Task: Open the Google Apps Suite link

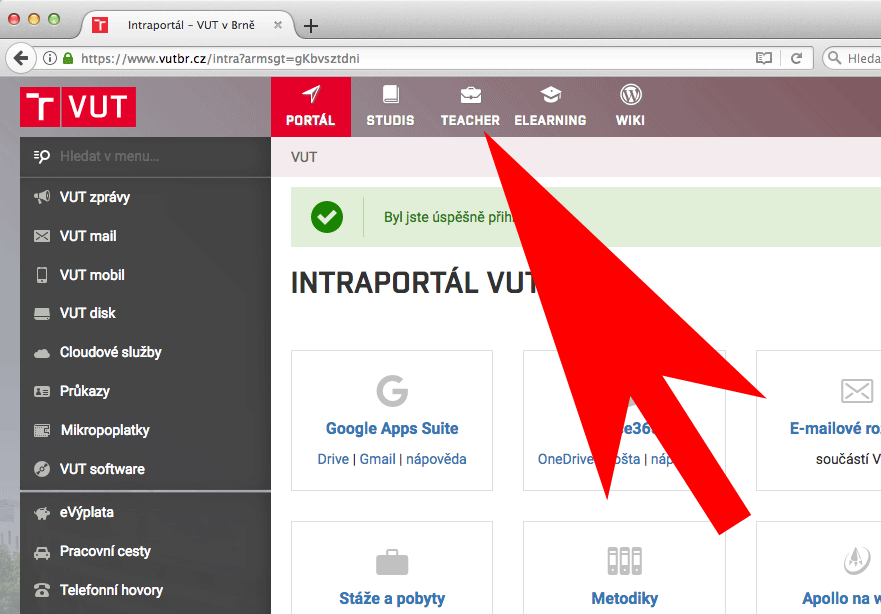Action: [x=392, y=429]
